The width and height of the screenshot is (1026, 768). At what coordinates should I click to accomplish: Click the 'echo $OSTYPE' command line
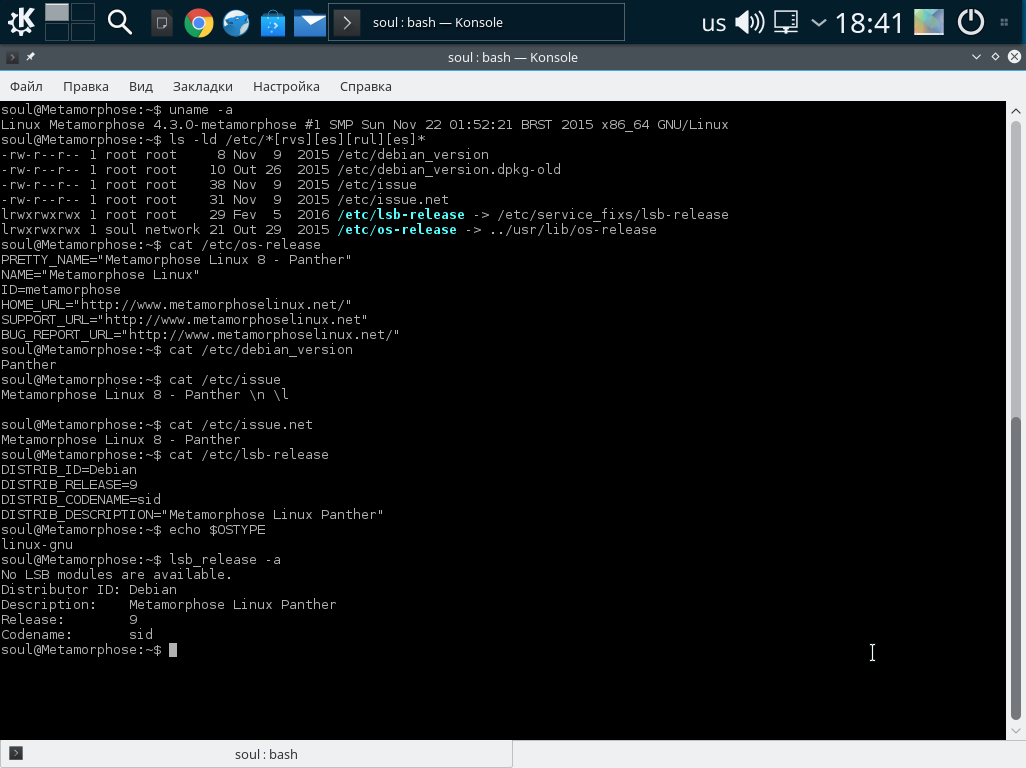click(133, 530)
